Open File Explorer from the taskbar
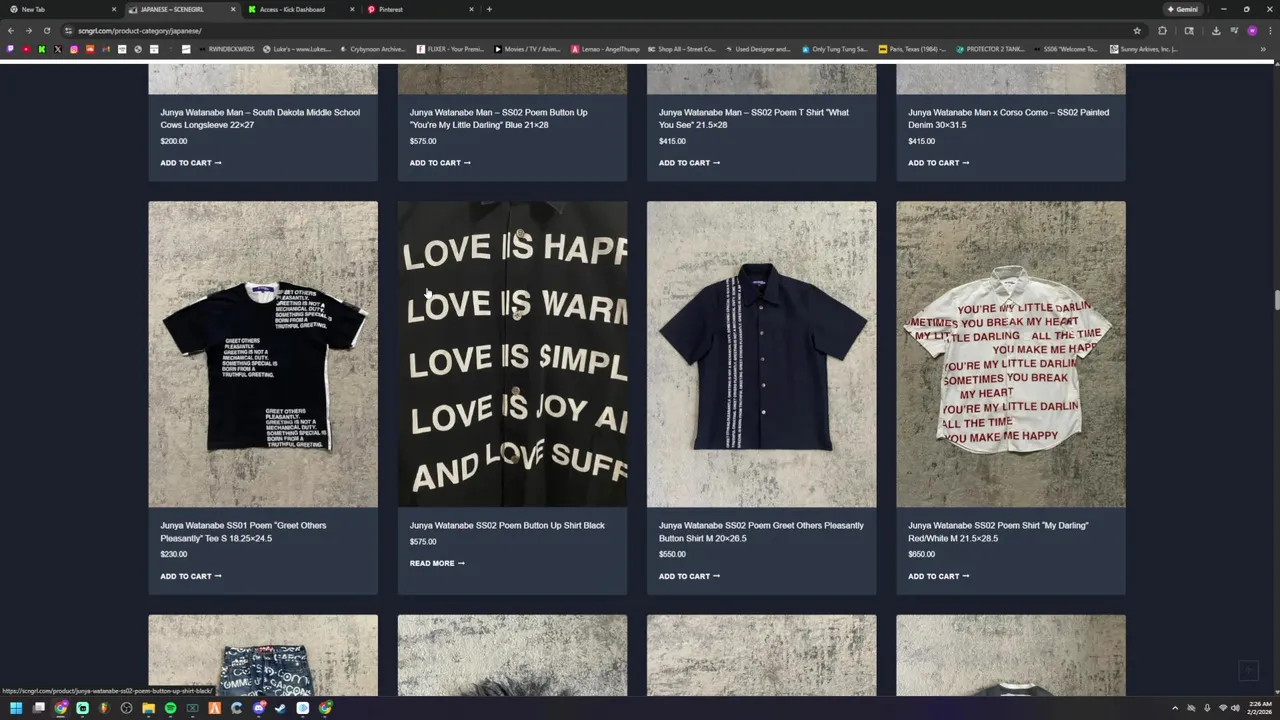 point(148,708)
